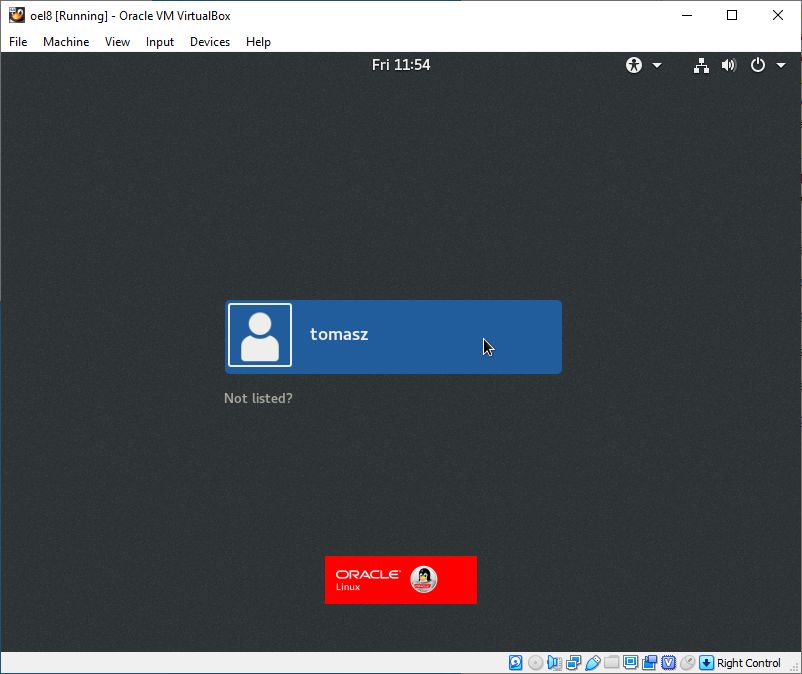Image resolution: width=802 pixels, height=674 pixels.
Task: Click the power icon in top bar
Action: point(758,65)
